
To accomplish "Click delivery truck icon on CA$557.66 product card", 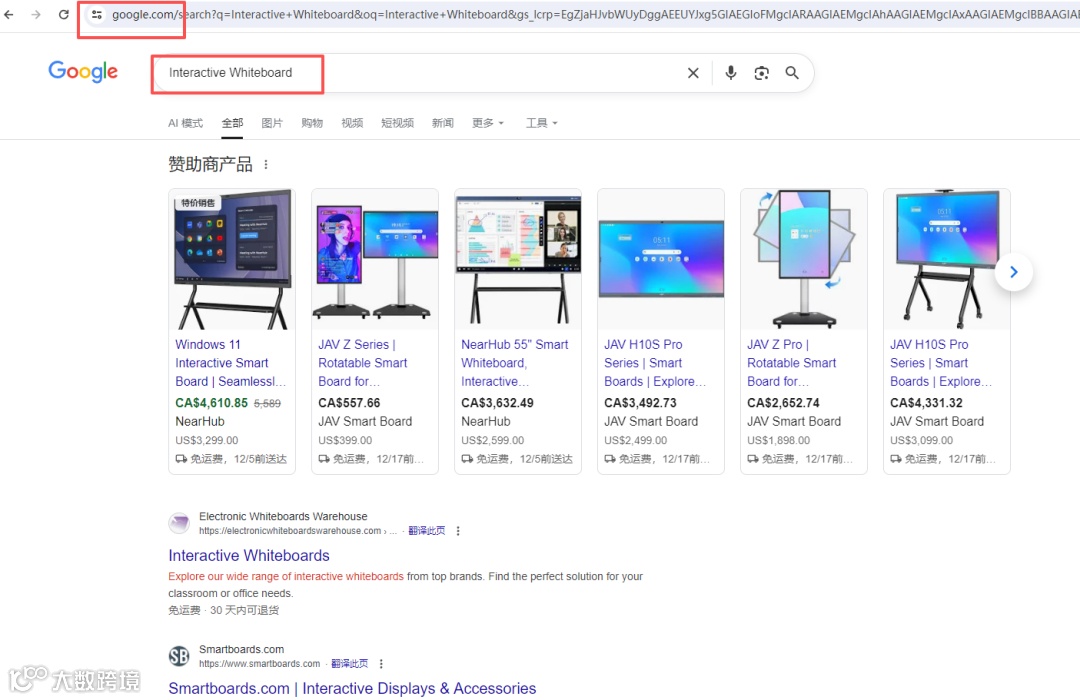I will point(324,459).
